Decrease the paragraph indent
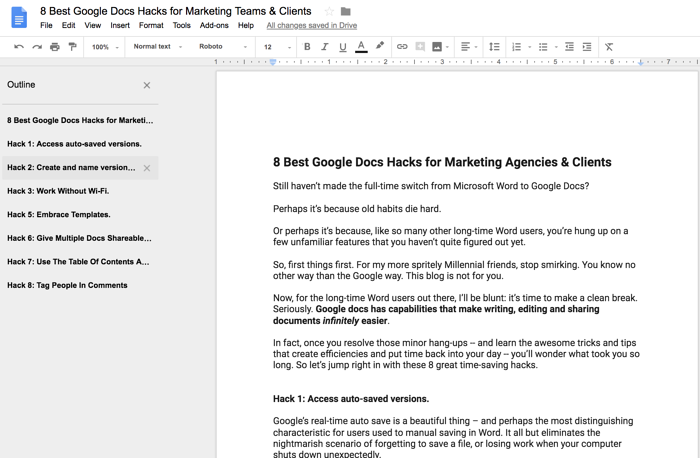The image size is (700, 458). pyautogui.click(x=569, y=46)
